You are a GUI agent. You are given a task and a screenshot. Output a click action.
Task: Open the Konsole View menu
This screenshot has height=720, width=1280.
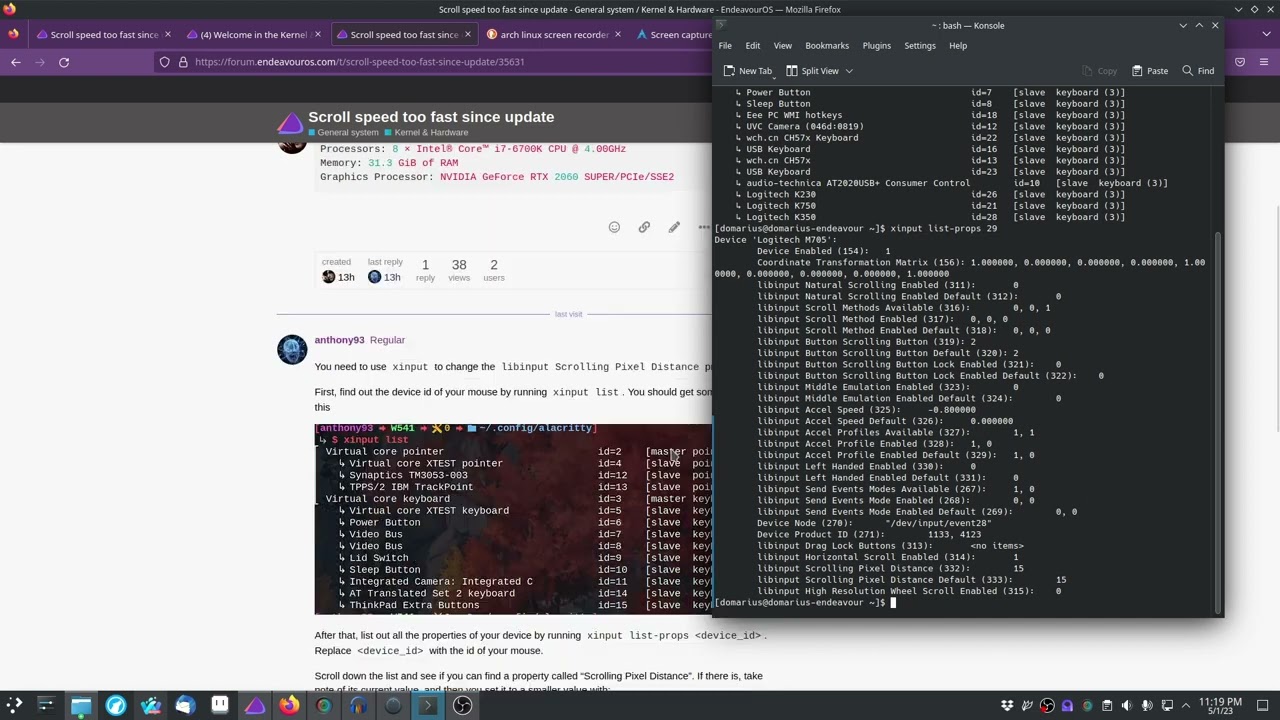(x=782, y=46)
